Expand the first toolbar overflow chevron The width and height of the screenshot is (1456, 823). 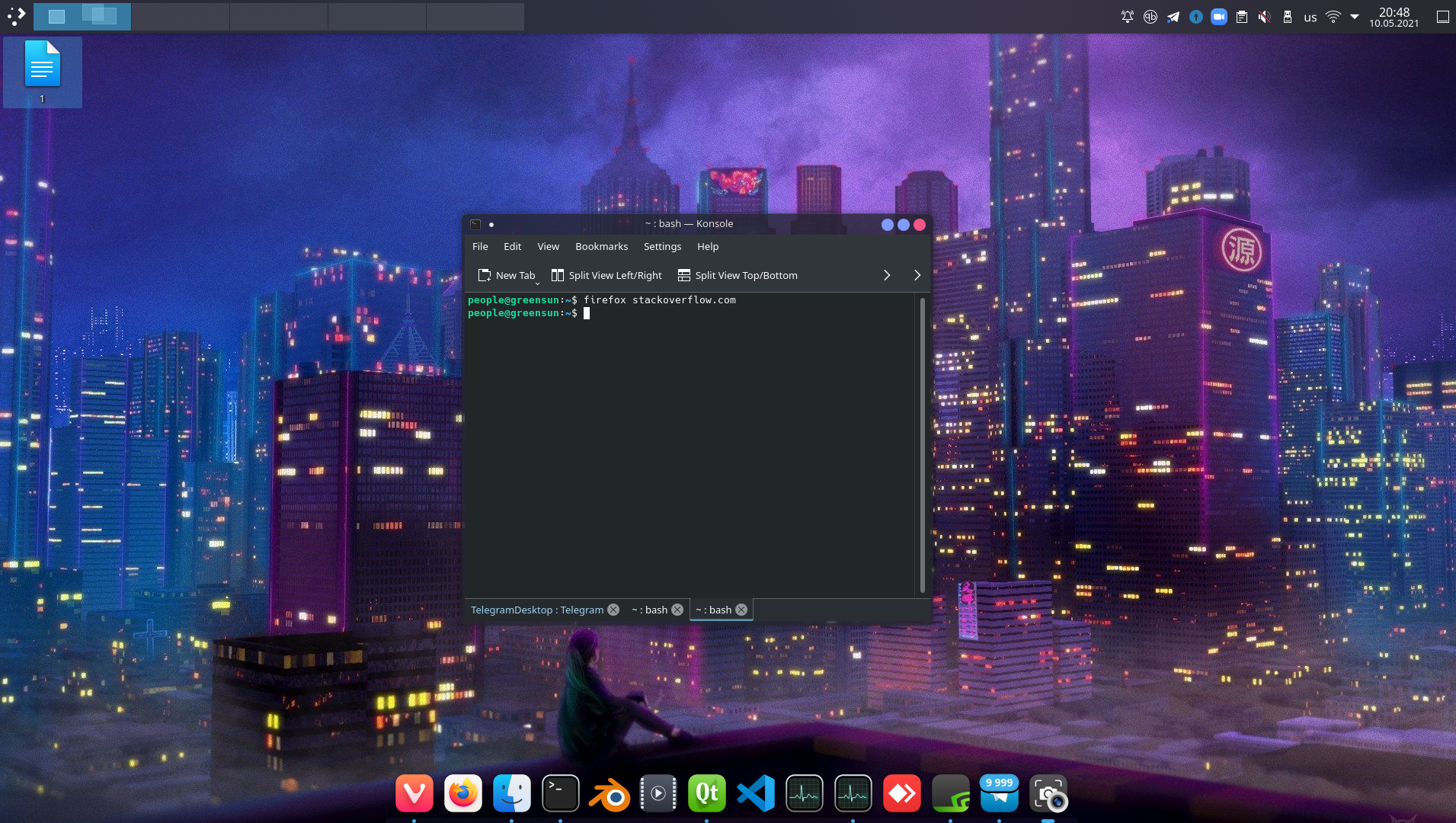click(887, 275)
